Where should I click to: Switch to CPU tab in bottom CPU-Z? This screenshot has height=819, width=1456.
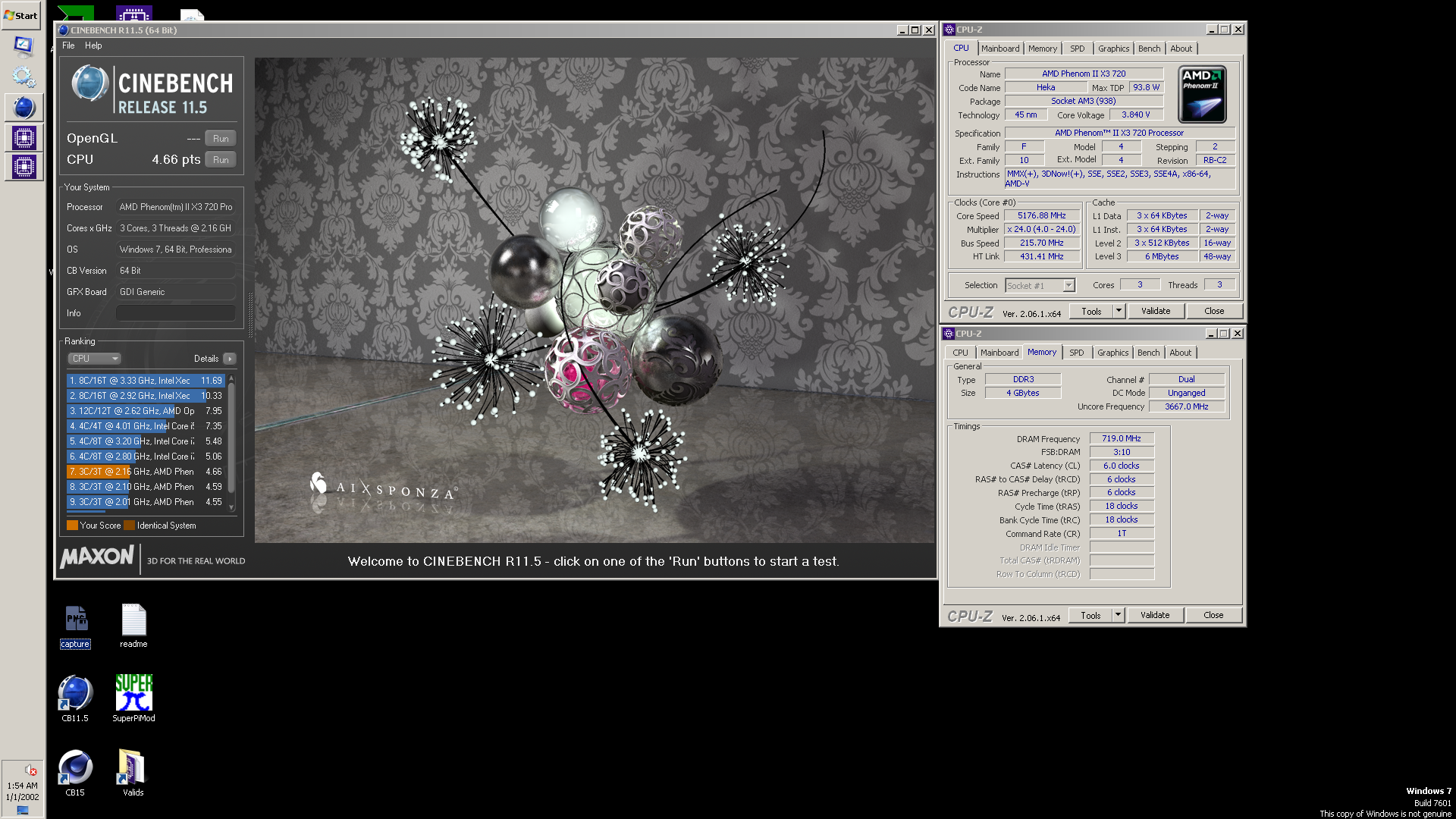960,353
